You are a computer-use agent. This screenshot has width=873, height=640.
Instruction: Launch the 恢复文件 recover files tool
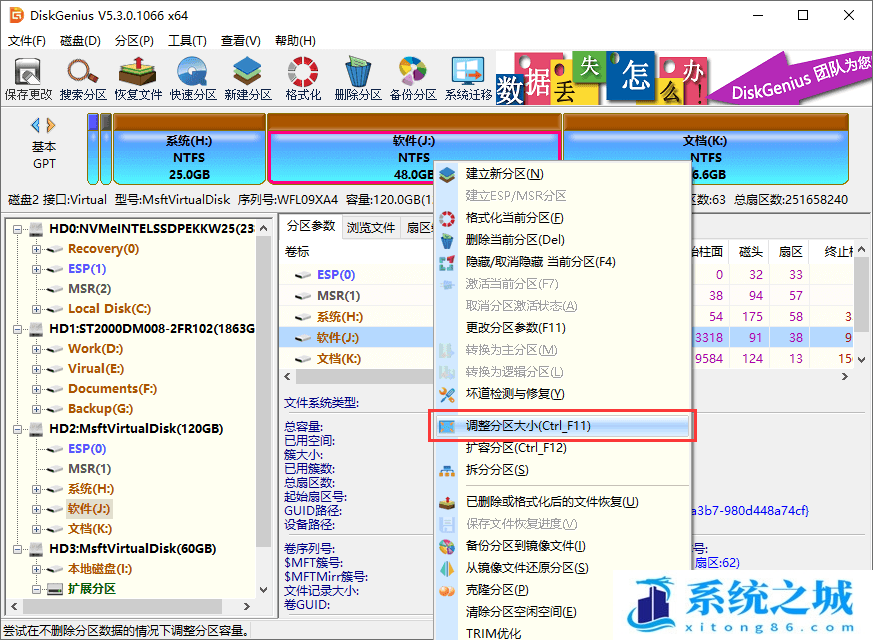(x=138, y=79)
